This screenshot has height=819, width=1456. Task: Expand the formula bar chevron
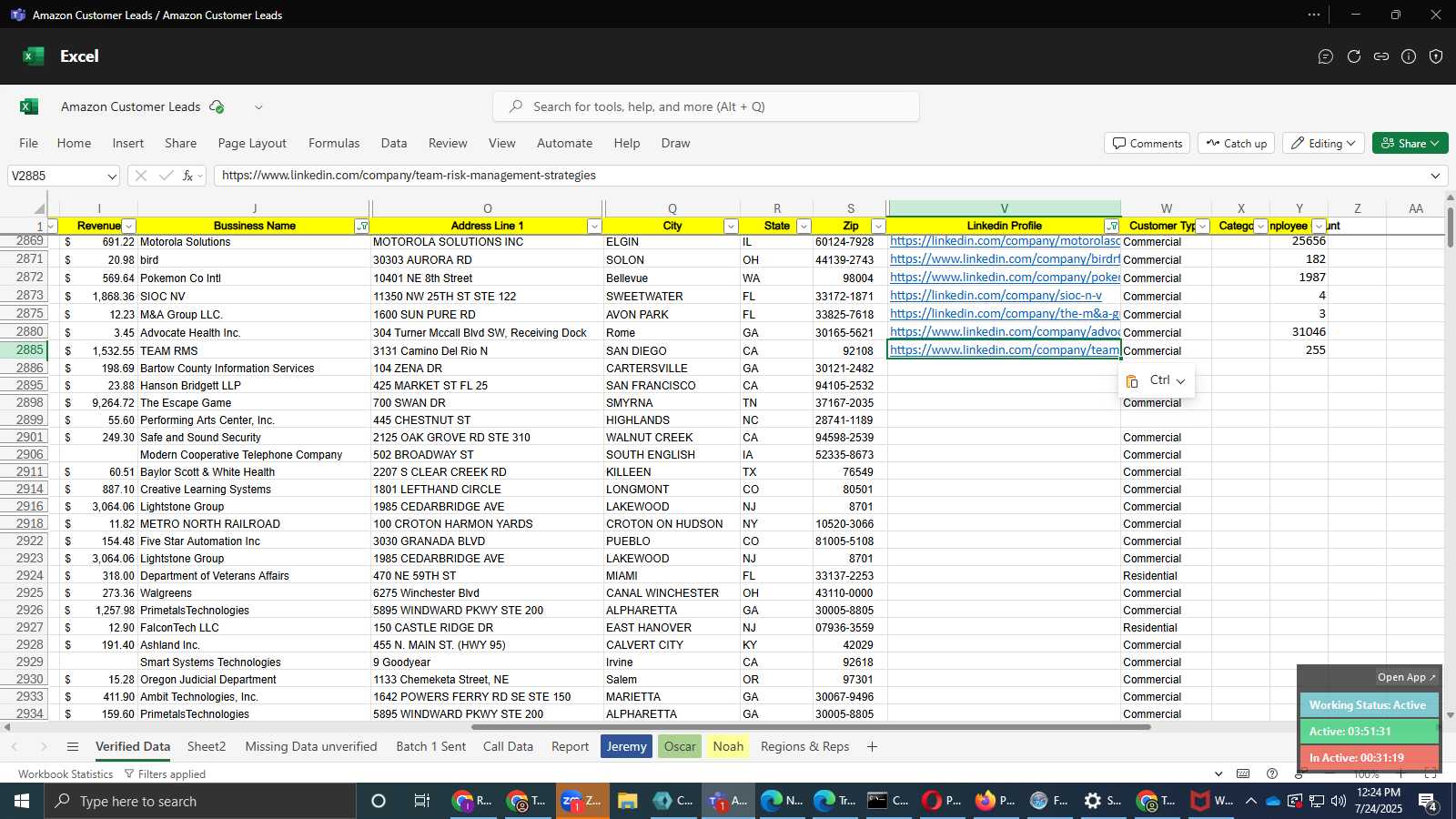click(1436, 176)
